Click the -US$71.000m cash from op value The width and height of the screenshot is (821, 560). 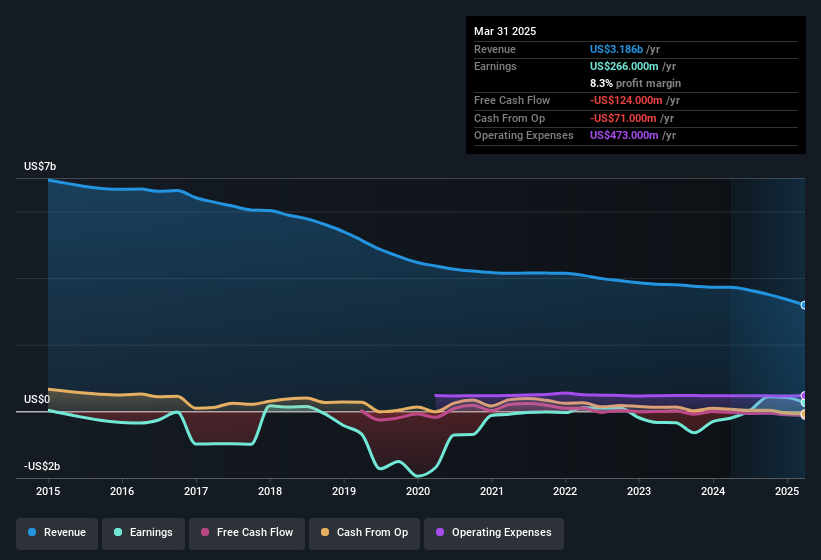click(623, 118)
